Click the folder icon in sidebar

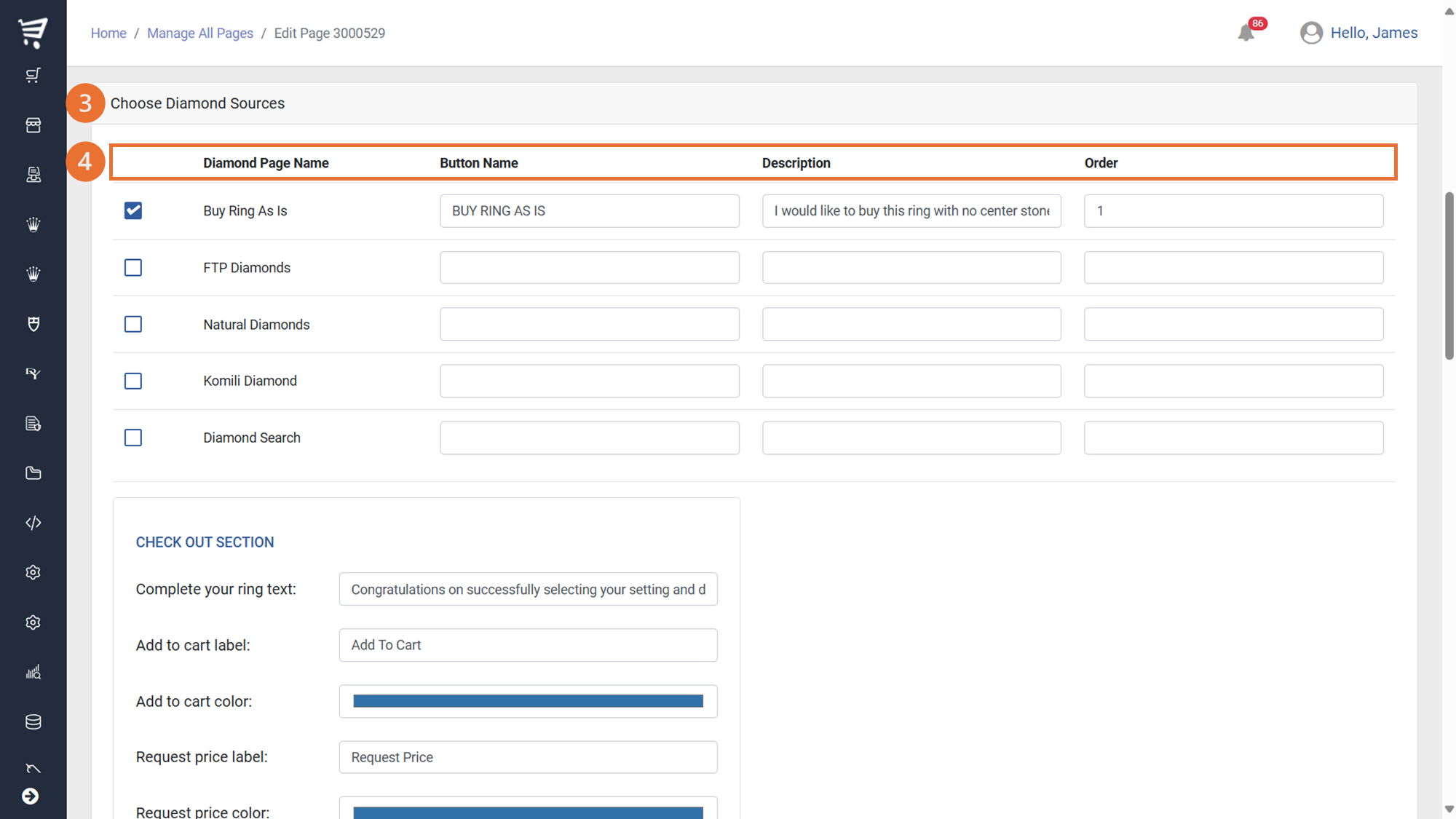tap(33, 473)
